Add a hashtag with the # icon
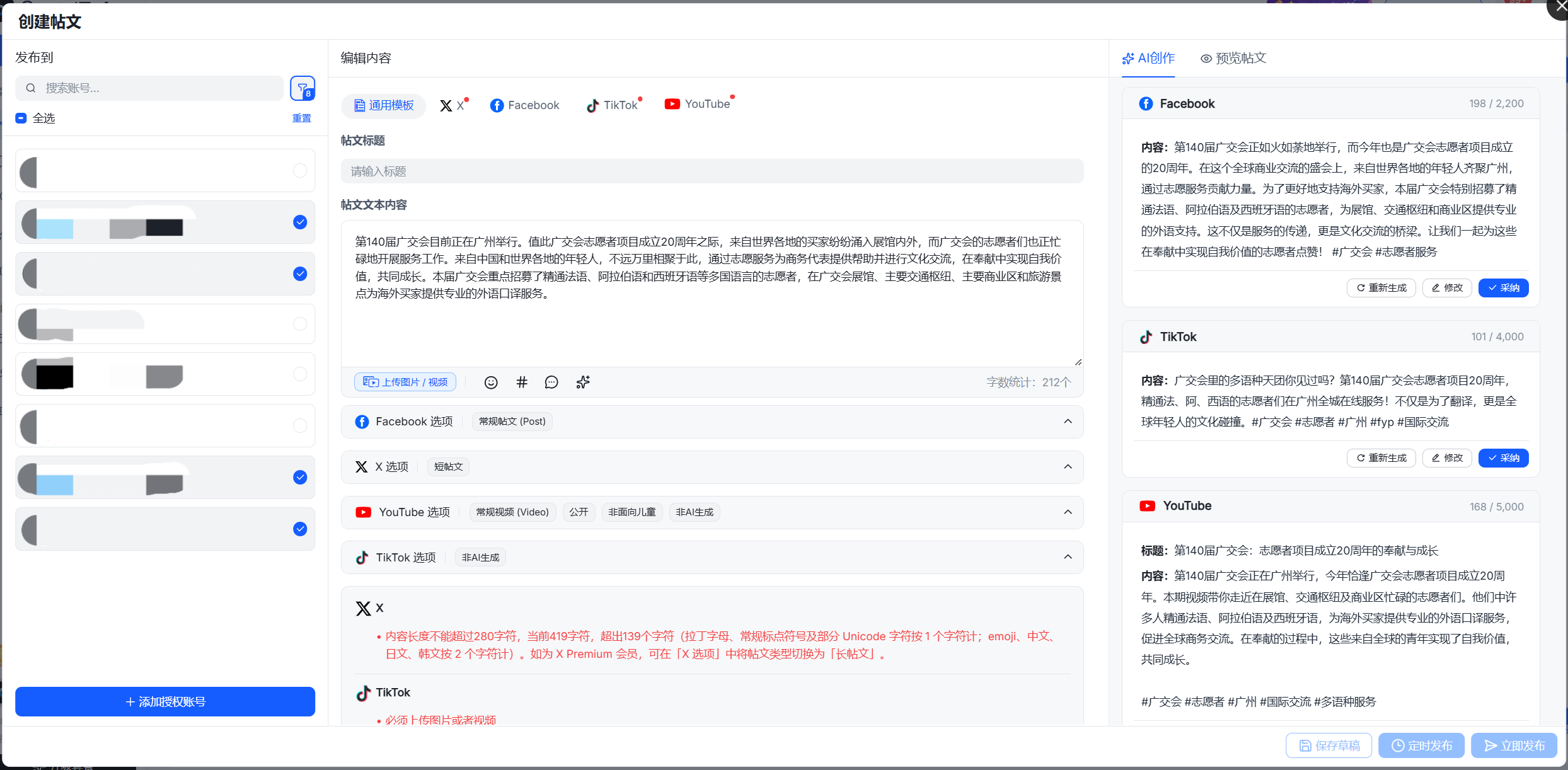 [x=522, y=382]
